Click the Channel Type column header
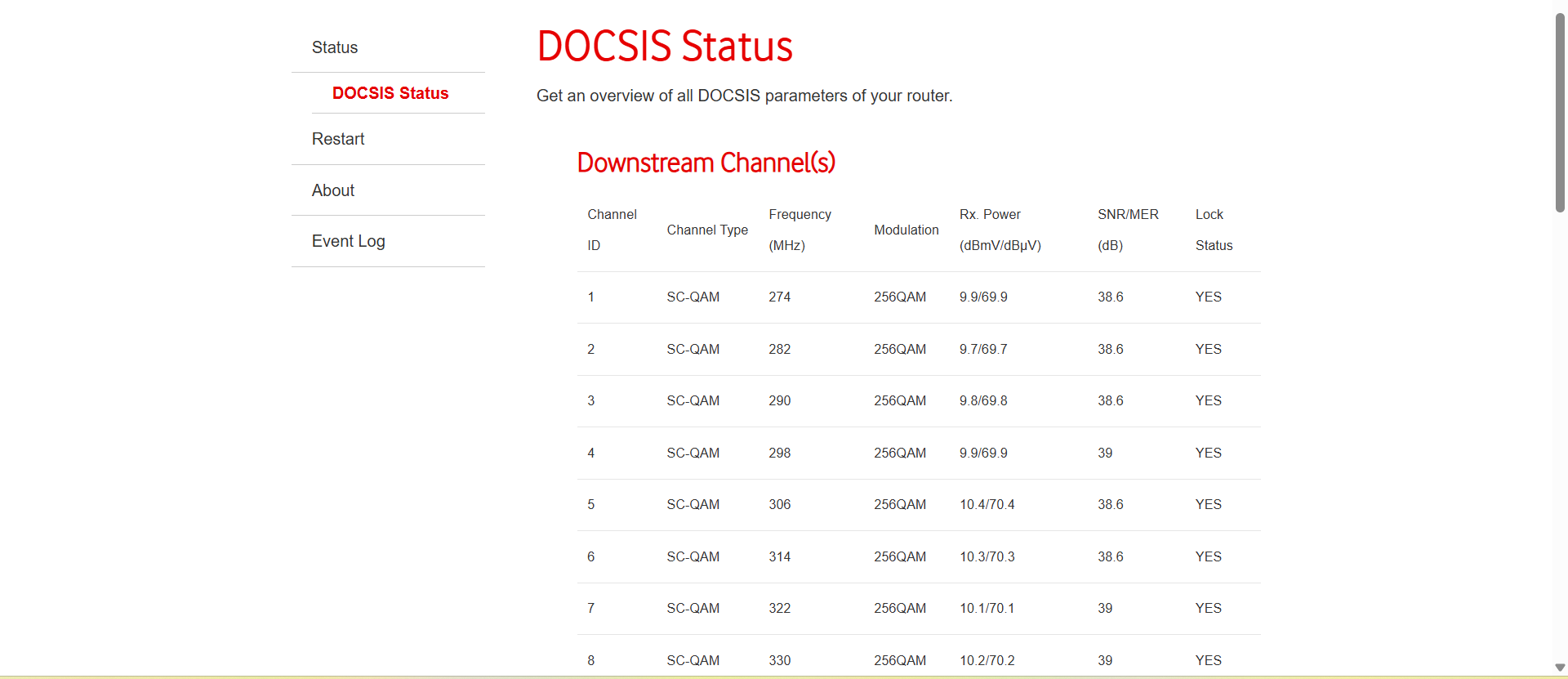Image resolution: width=1568 pixels, height=679 pixels. click(x=707, y=230)
